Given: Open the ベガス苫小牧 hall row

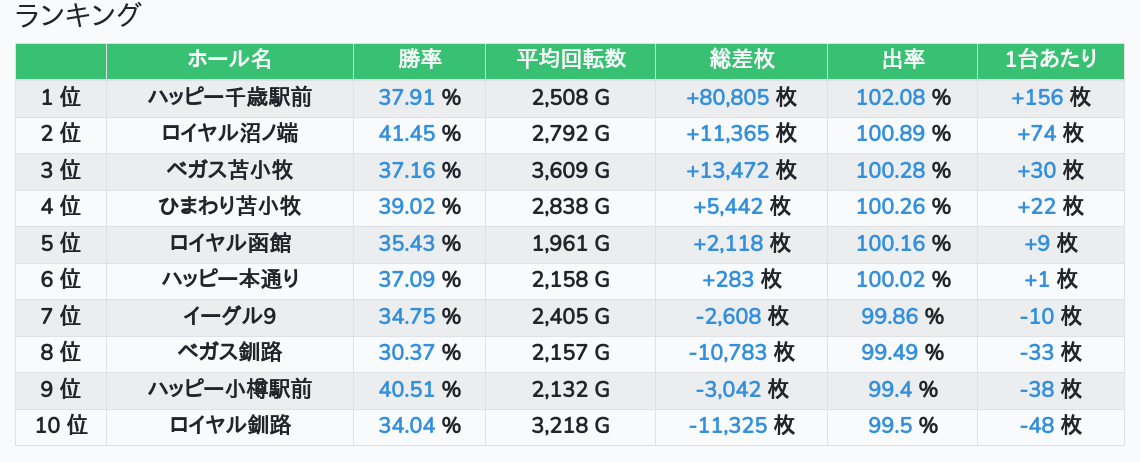Looking at the screenshot, I should coord(229,171).
